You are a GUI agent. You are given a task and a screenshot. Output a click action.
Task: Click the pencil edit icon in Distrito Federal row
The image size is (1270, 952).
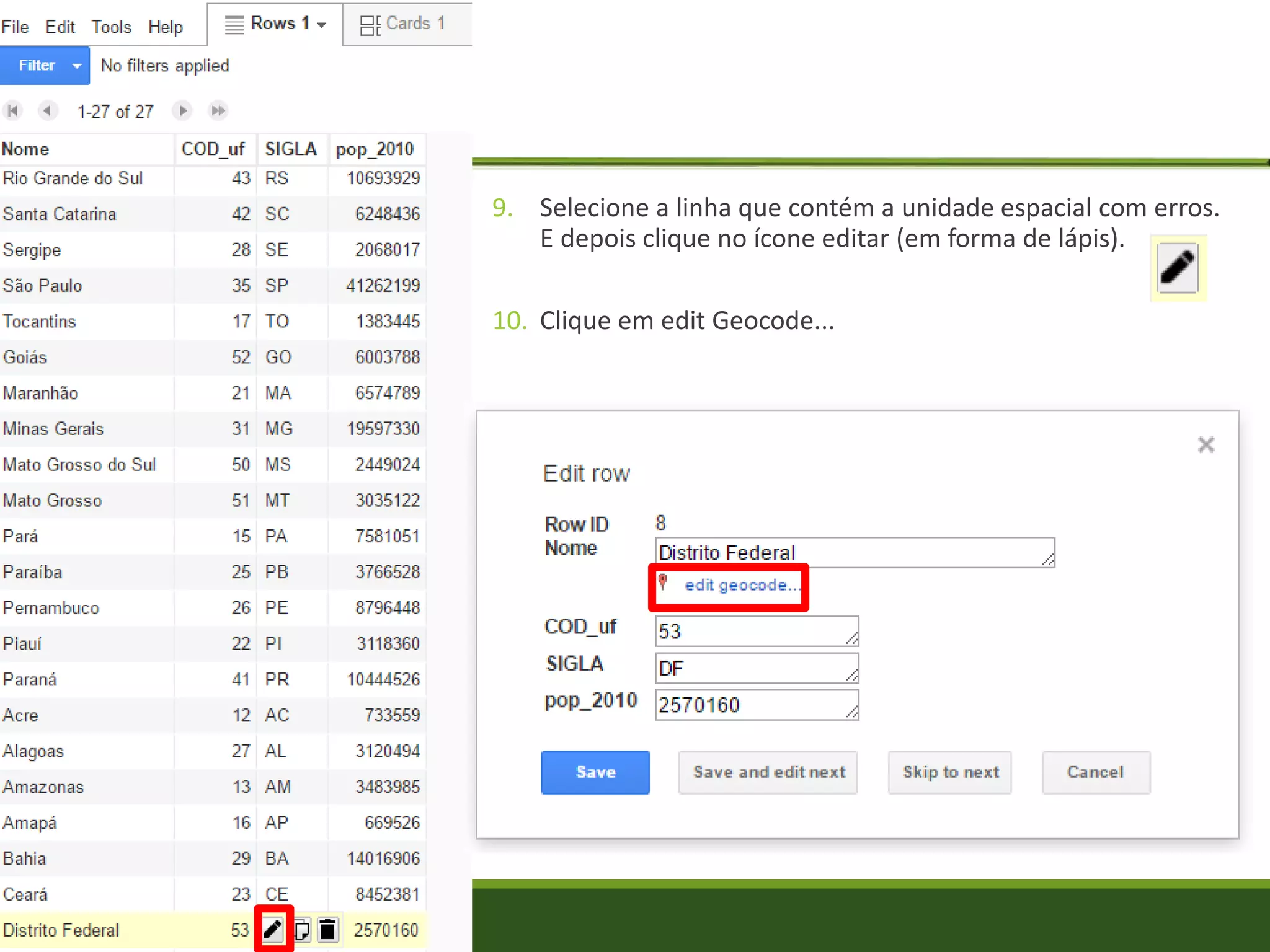pos(273,929)
